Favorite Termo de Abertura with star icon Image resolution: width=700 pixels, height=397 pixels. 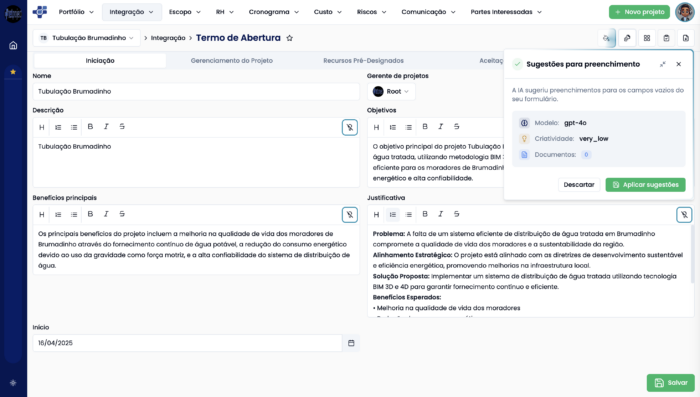pos(289,38)
